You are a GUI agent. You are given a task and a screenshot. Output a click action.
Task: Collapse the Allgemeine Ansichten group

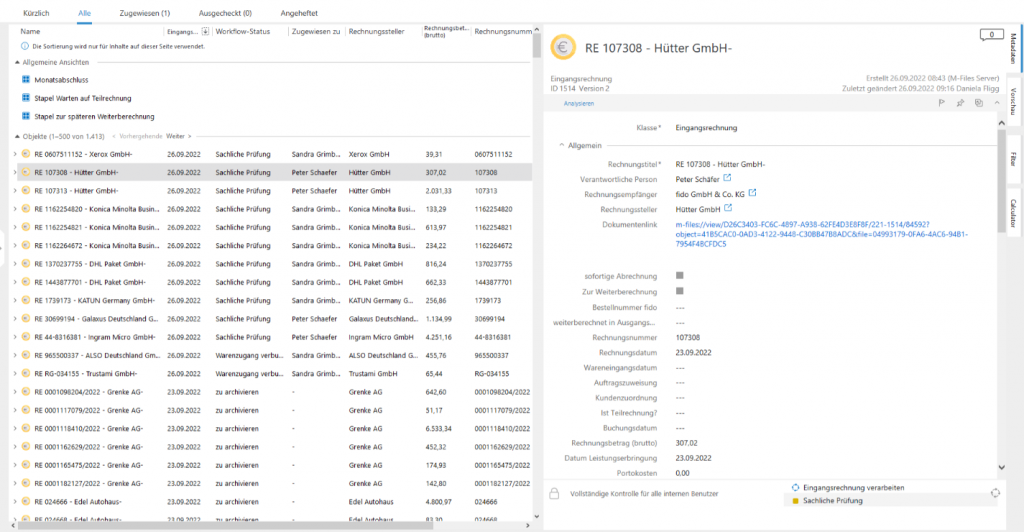click(16, 62)
